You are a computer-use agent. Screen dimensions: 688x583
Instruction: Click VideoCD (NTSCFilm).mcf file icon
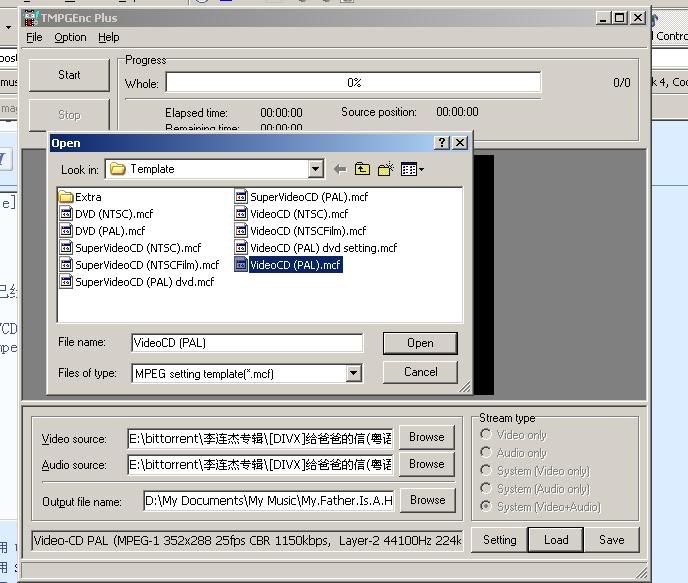pos(241,230)
